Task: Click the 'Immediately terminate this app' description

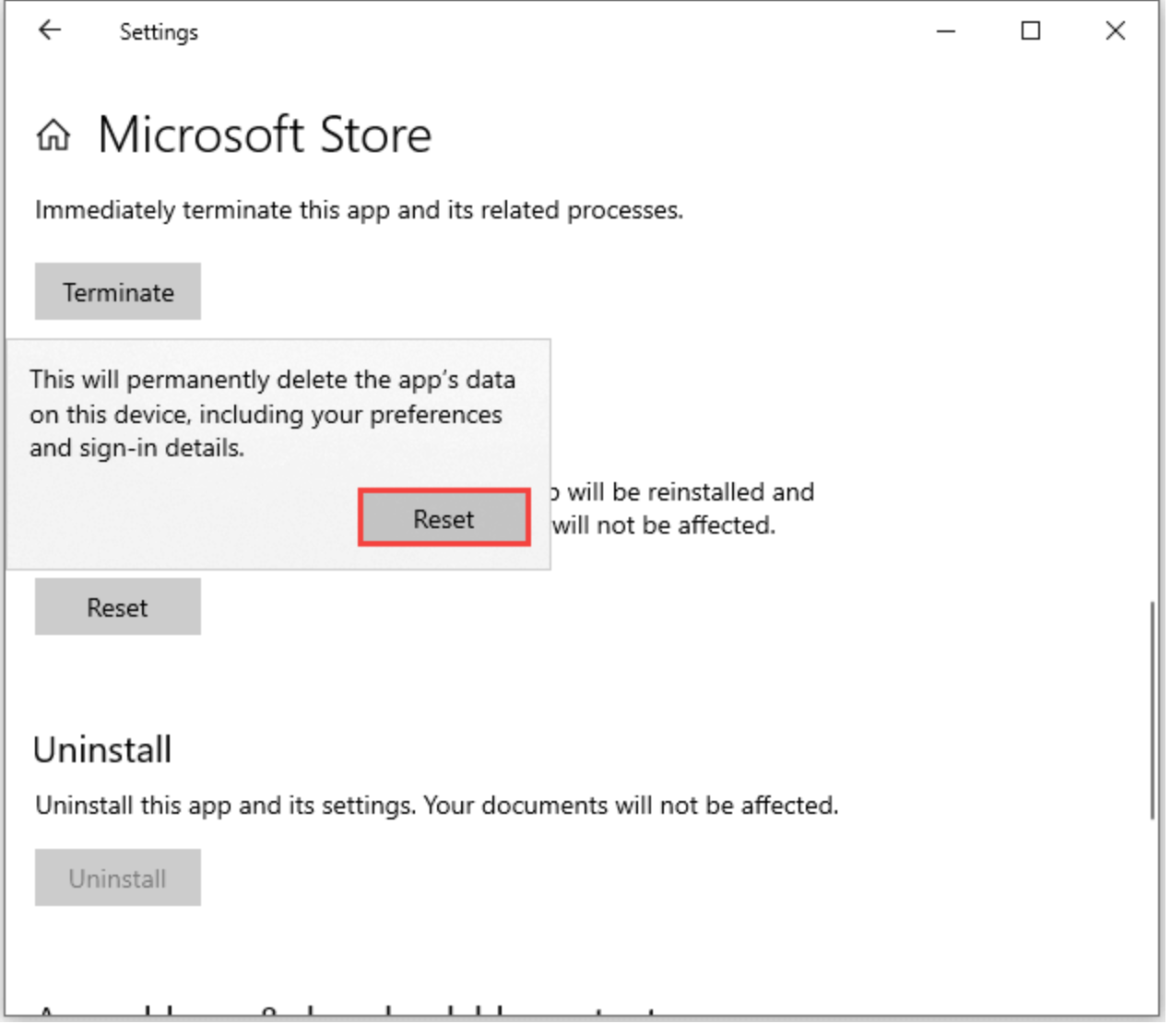Action: pyautogui.click(x=359, y=211)
